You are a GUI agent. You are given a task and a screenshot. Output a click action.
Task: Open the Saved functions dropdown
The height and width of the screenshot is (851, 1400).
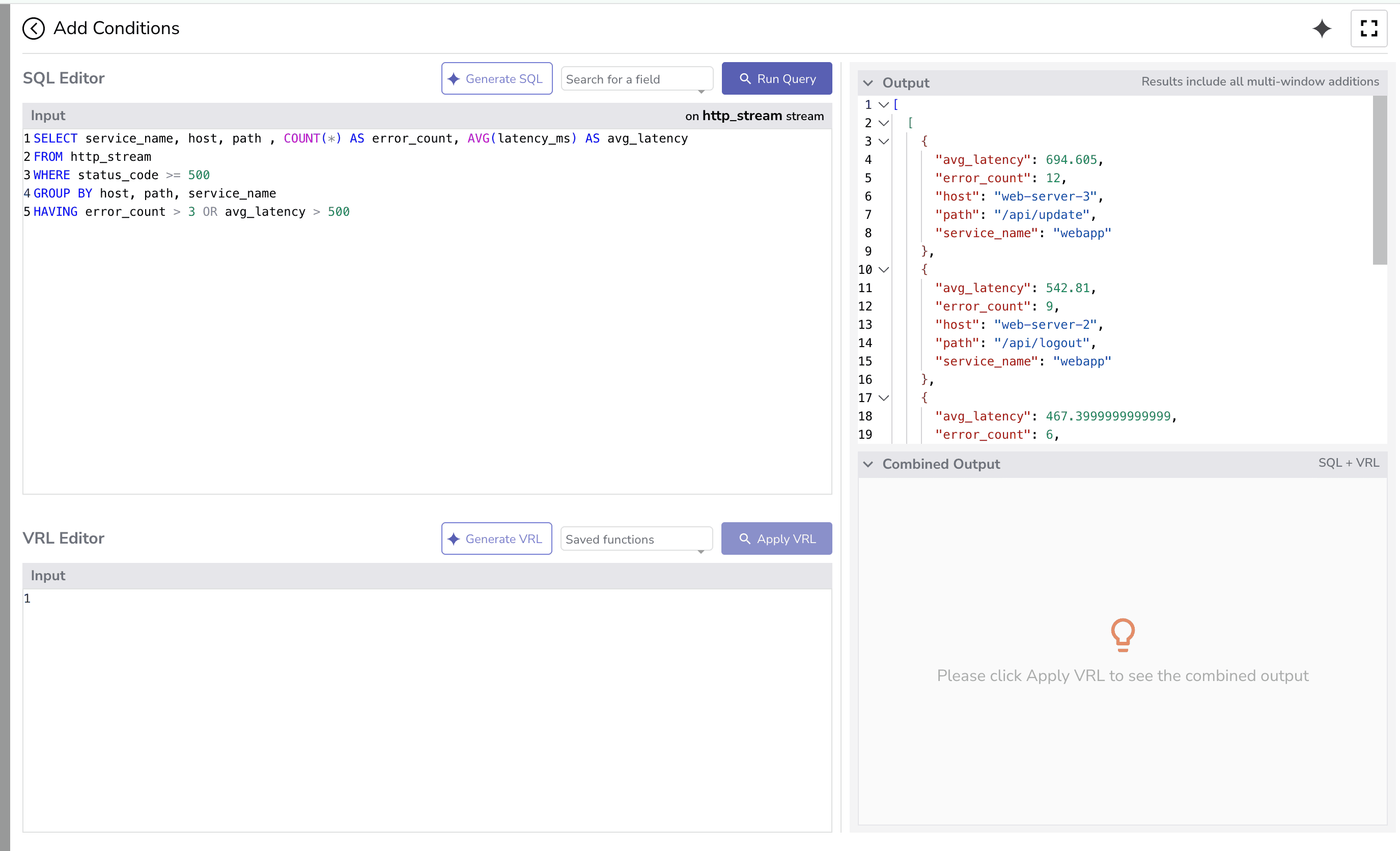pos(636,538)
